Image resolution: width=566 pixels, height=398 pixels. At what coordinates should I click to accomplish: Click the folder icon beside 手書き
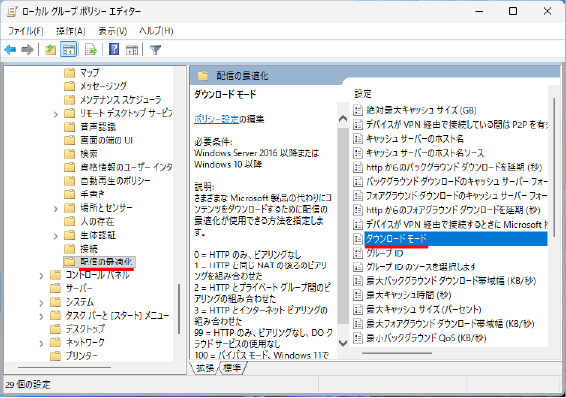click(x=69, y=194)
